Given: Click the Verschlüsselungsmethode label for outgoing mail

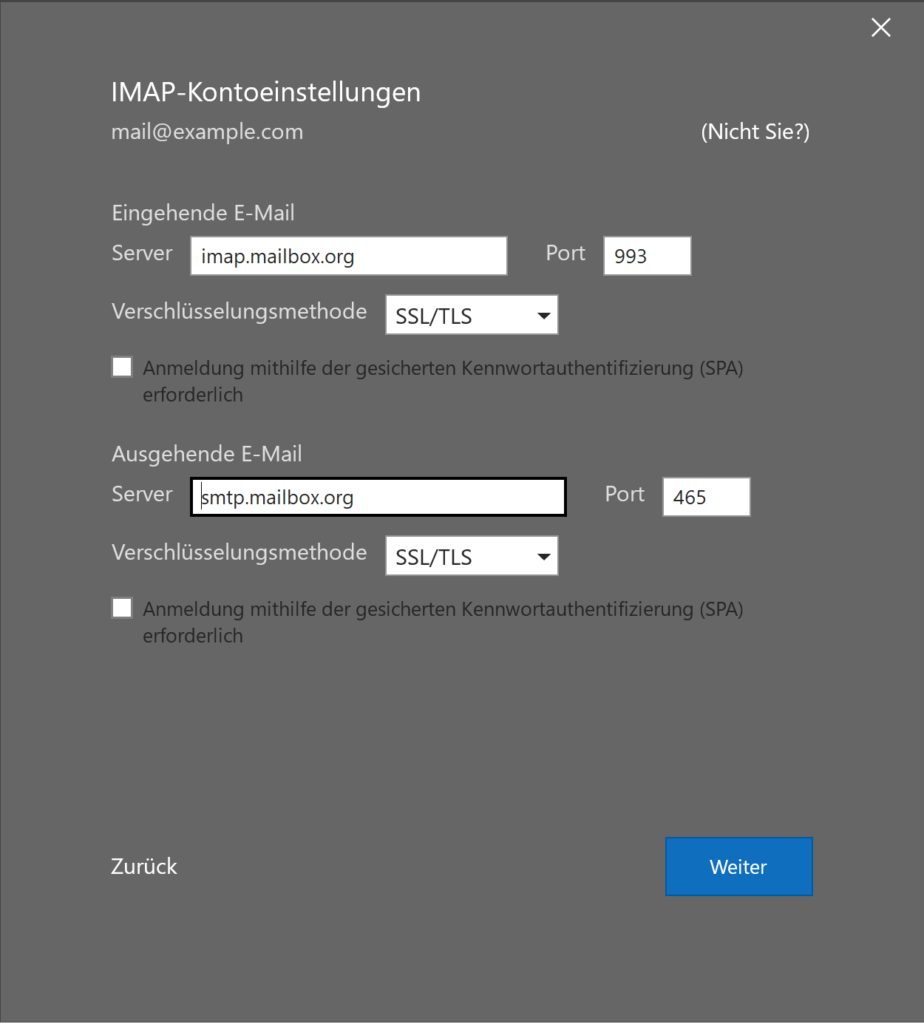Looking at the screenshot, I should pos(239,552).
